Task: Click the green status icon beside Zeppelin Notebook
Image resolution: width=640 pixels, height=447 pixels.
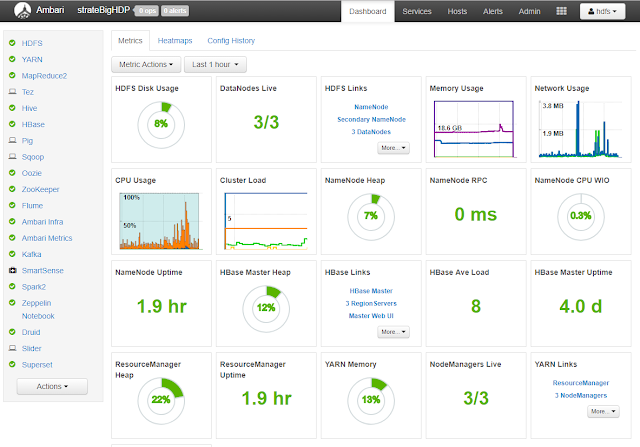Action: coord(12,302)
